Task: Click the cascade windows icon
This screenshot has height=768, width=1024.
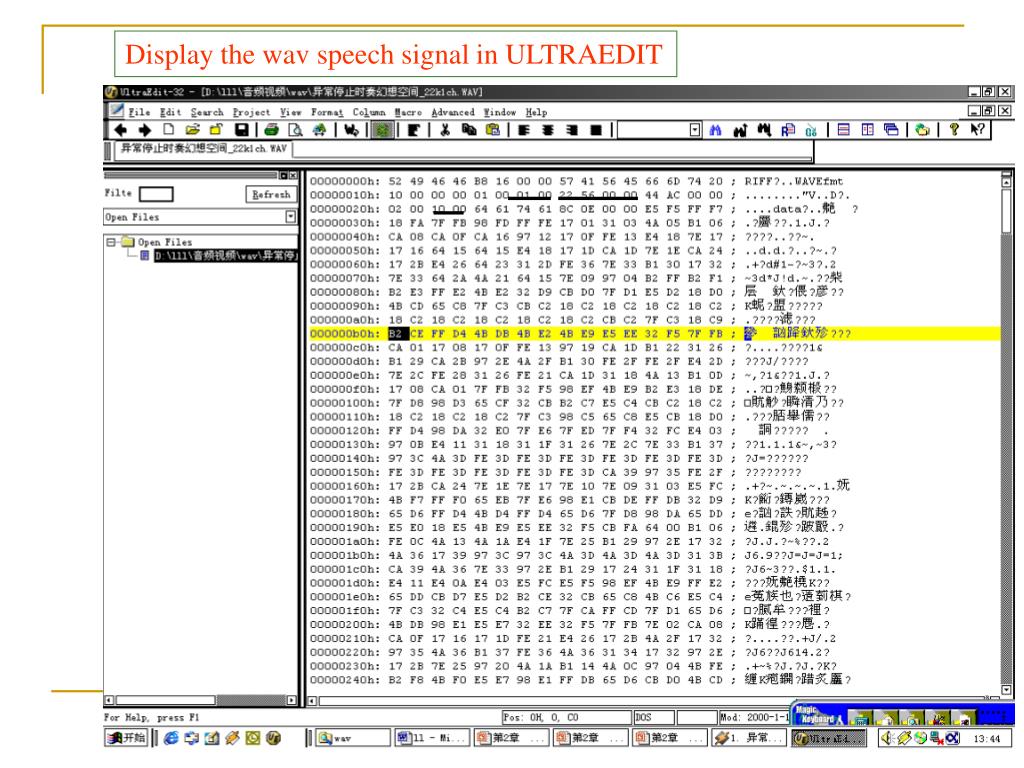Action: pos(891,130)
